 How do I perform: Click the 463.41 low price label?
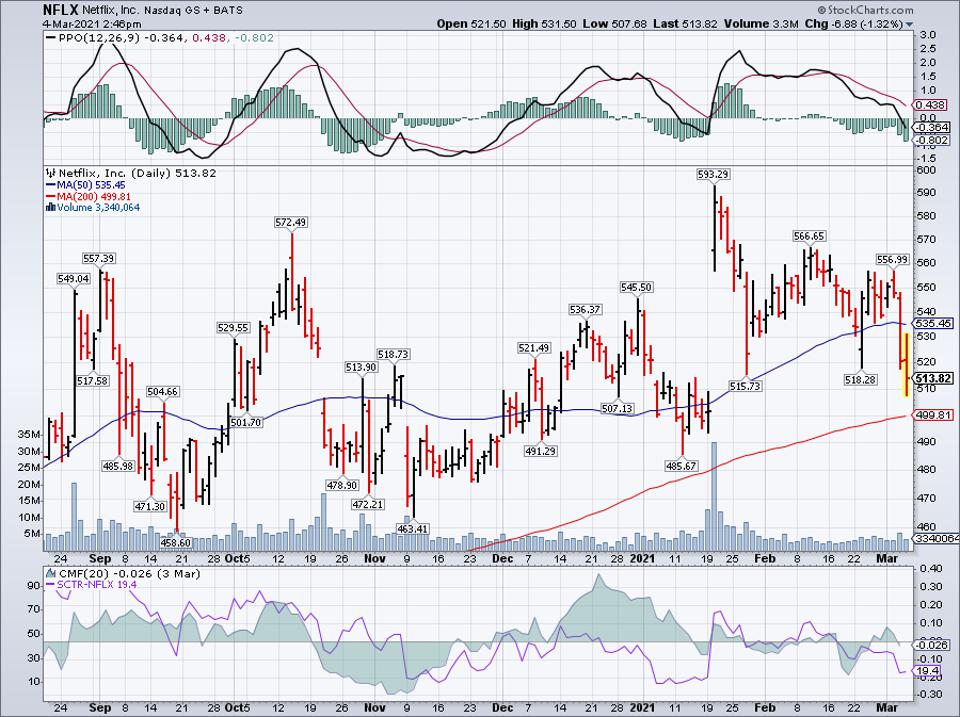pos(411,528)
